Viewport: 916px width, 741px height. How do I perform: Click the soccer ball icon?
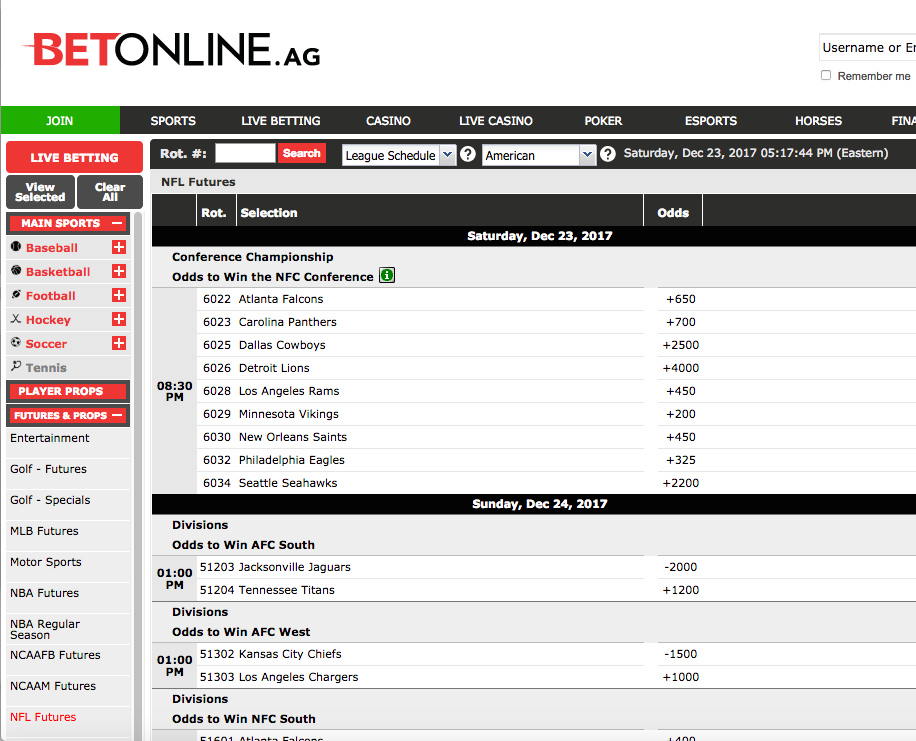coord(16,342)
